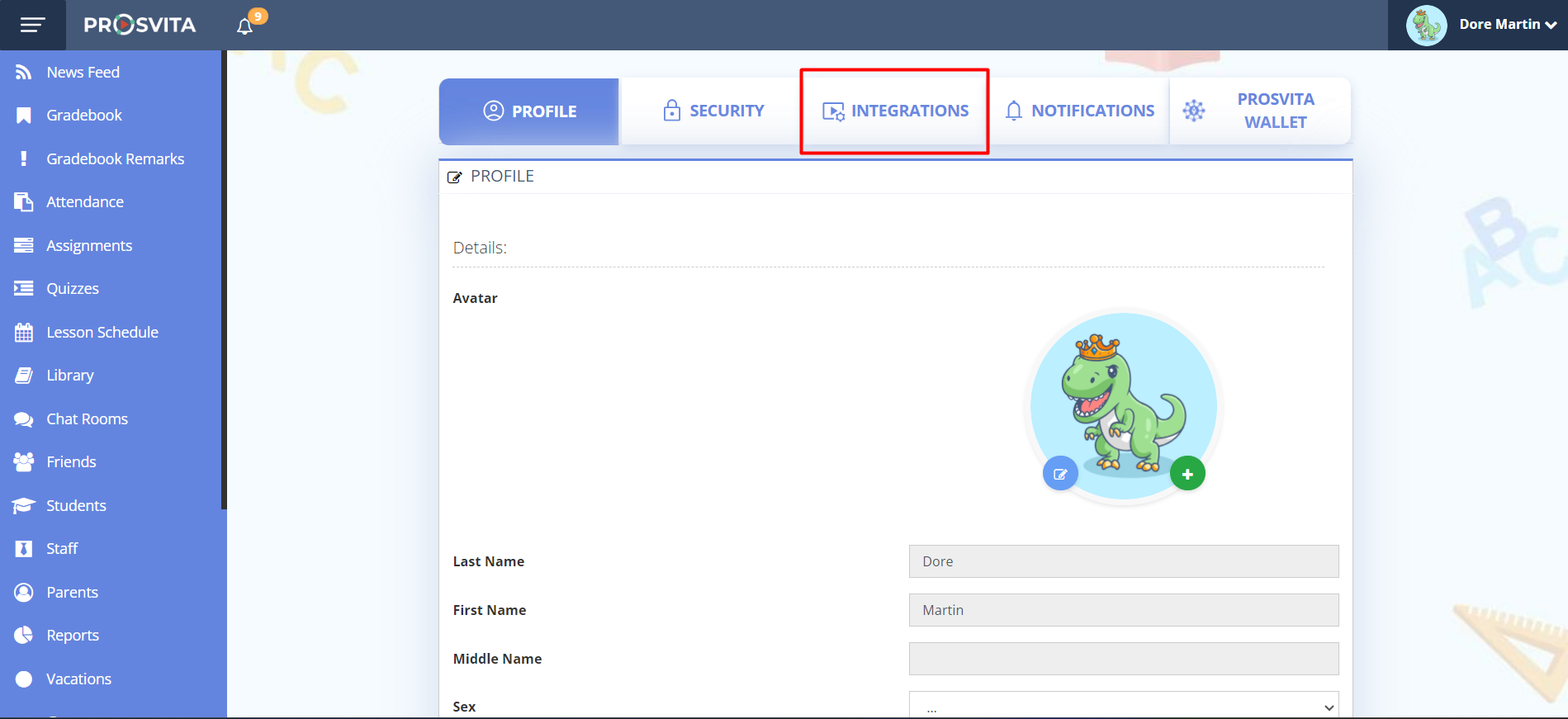1568x719 pixels.
Task: Click the dinosaur avatar image
Action: click(1124, 405)
